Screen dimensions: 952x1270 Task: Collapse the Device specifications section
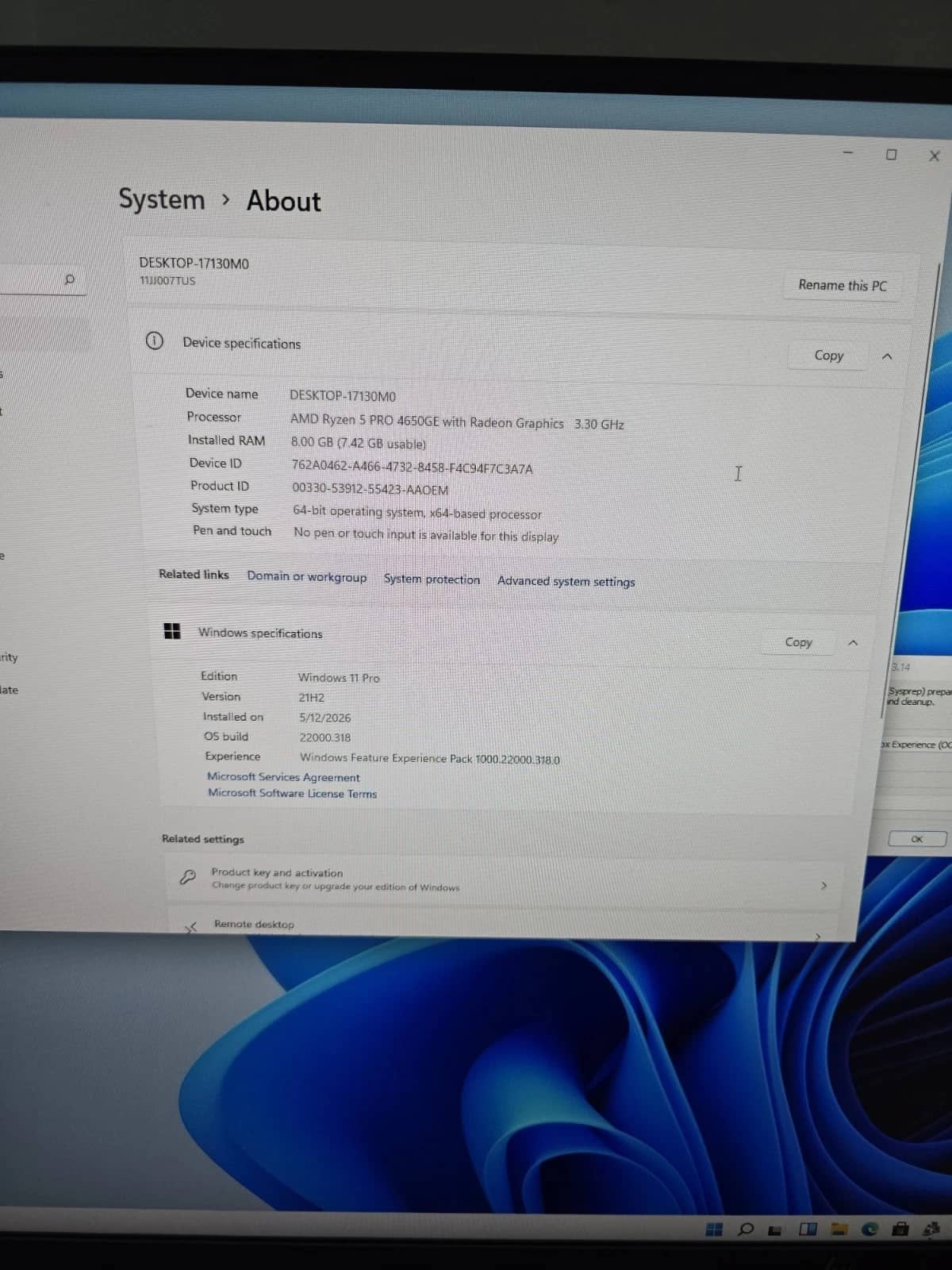(887, 356)
